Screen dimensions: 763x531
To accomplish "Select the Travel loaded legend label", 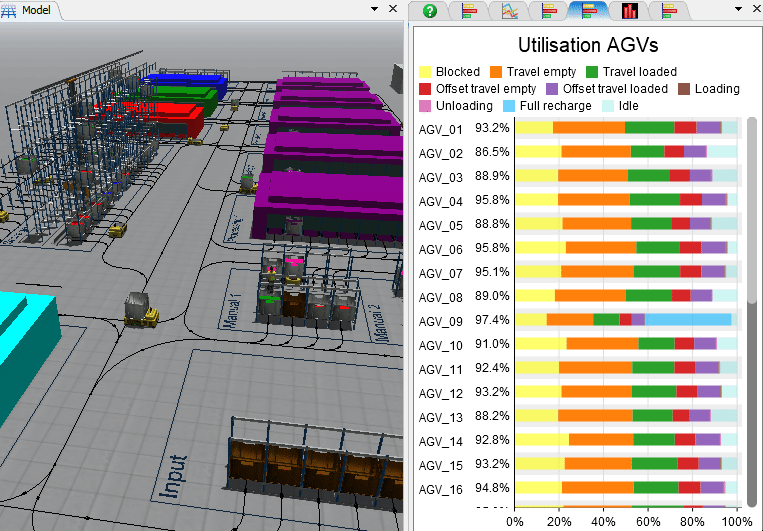I will click(x=639, y=72).
